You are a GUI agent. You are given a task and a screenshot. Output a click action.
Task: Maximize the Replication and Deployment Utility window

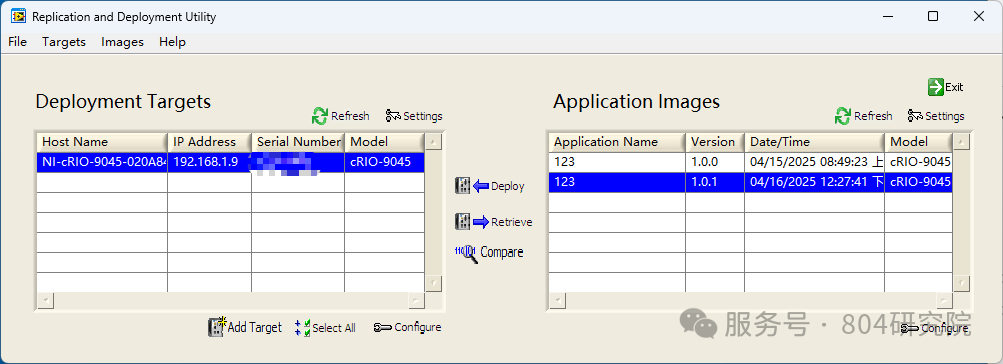933,17
